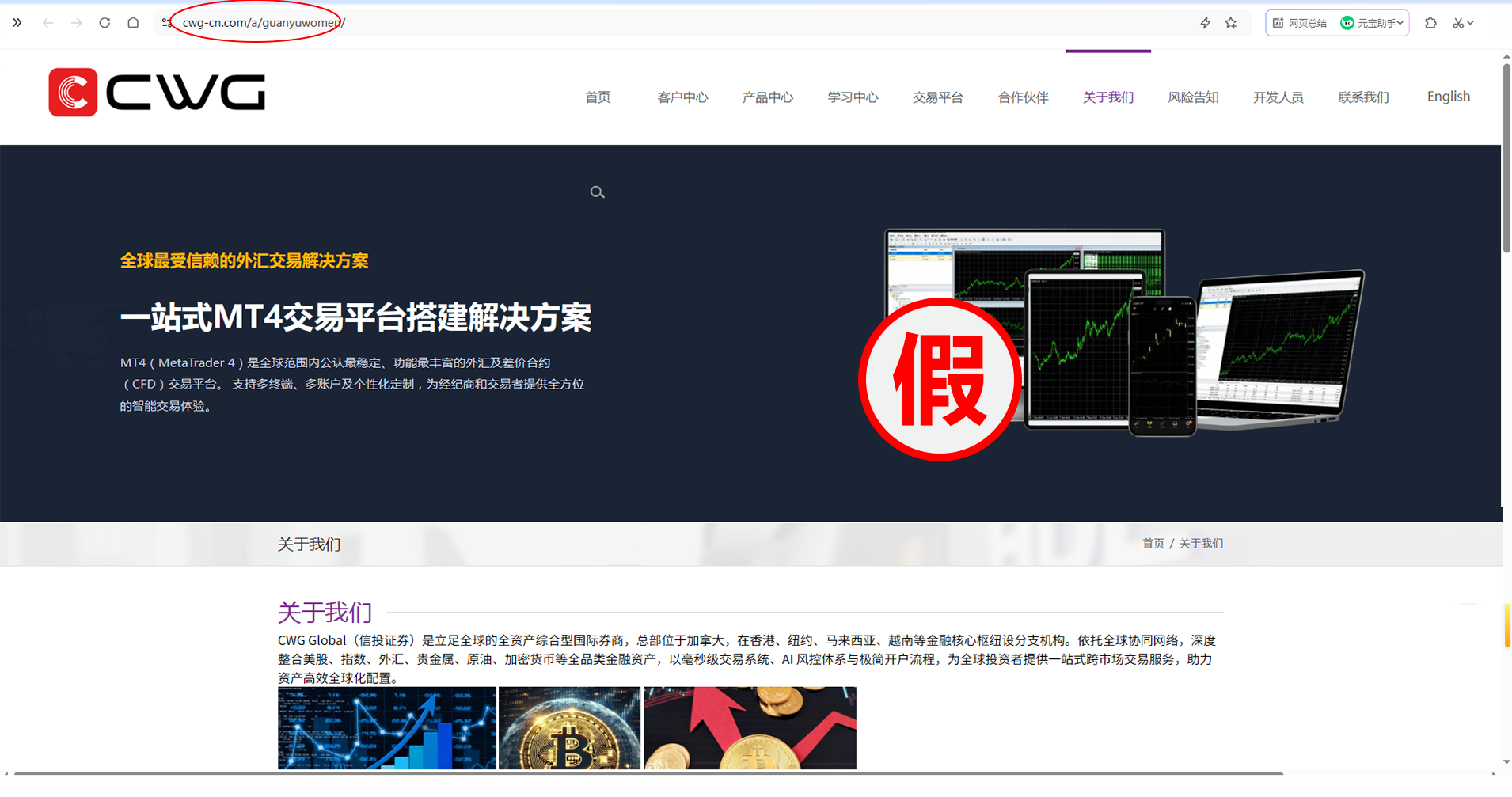Open the 元宝助手 dropdown
This screenshot has height=797, width=1512.
coord(1372,23)
